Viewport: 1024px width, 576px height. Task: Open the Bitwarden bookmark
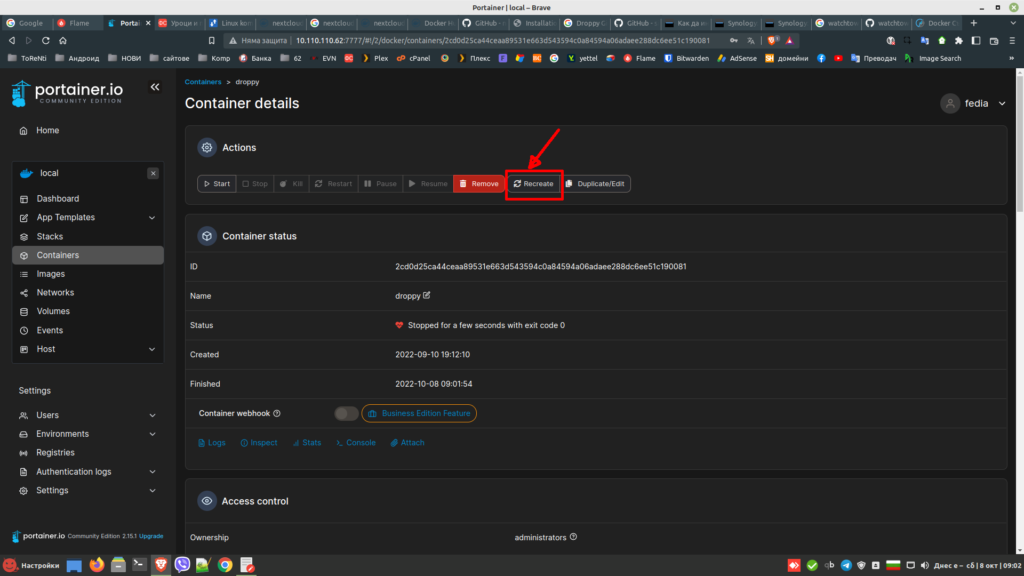pos(686,58)
